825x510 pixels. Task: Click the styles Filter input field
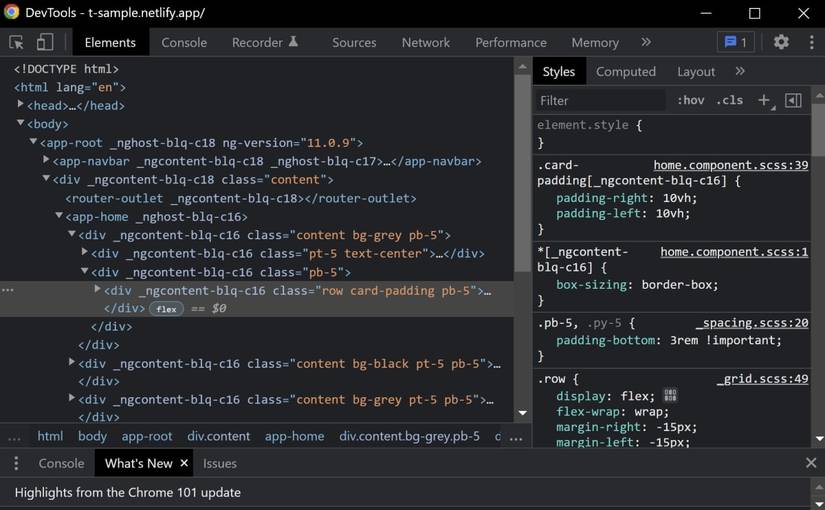click(600, 100)
